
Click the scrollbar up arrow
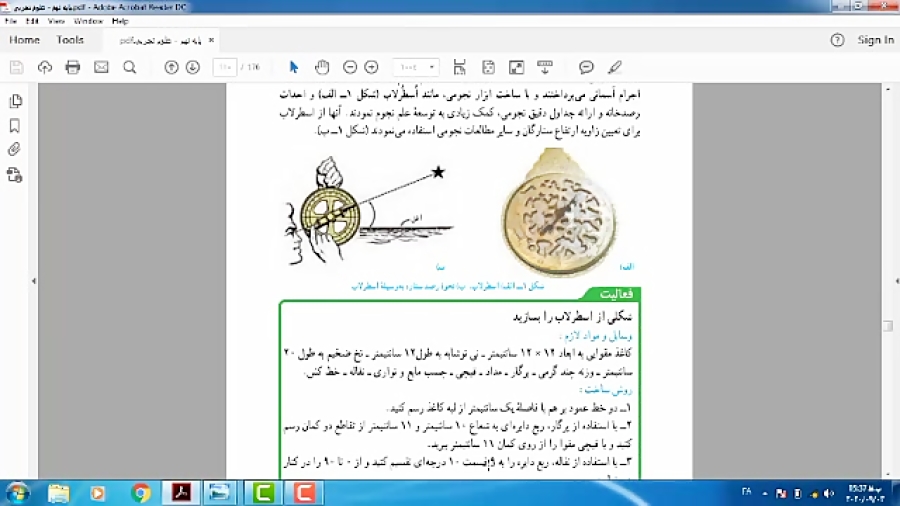[x=888, y=89]
